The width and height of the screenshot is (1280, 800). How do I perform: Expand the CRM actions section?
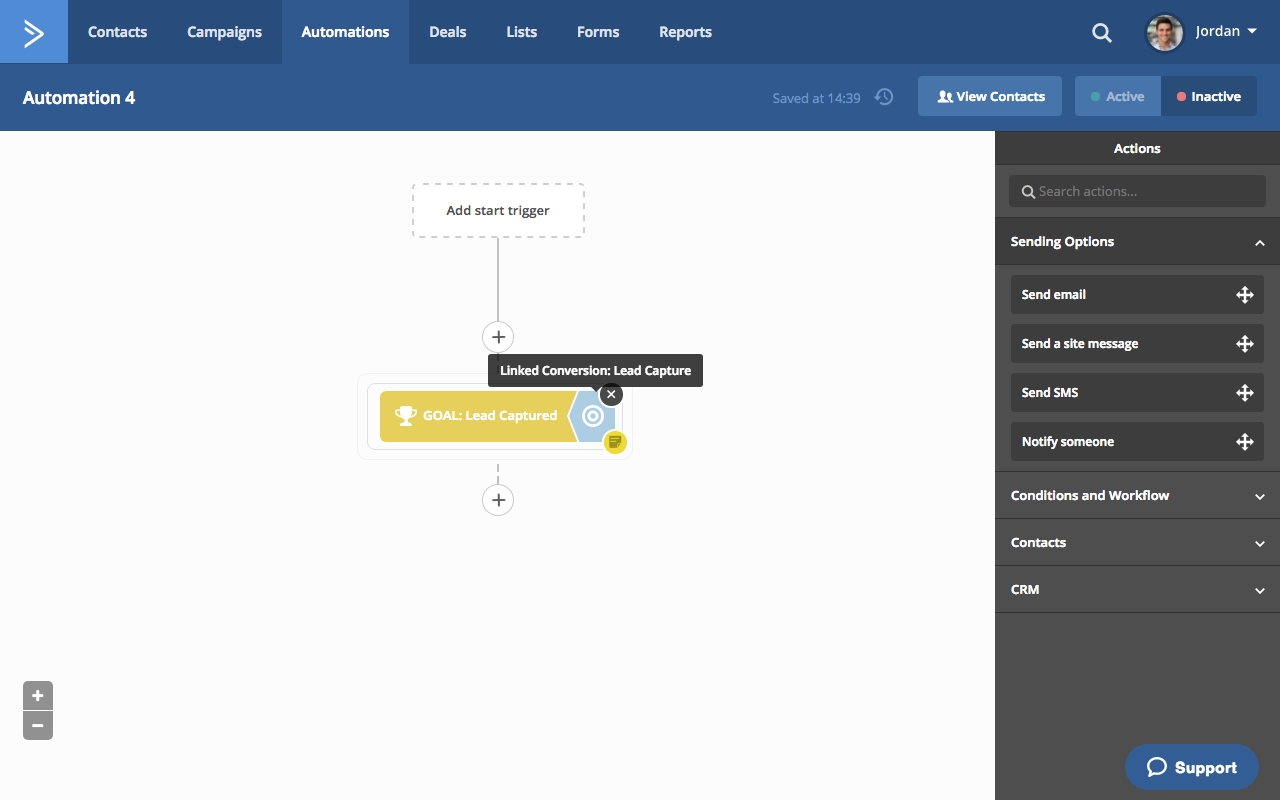coord(1259,590)
